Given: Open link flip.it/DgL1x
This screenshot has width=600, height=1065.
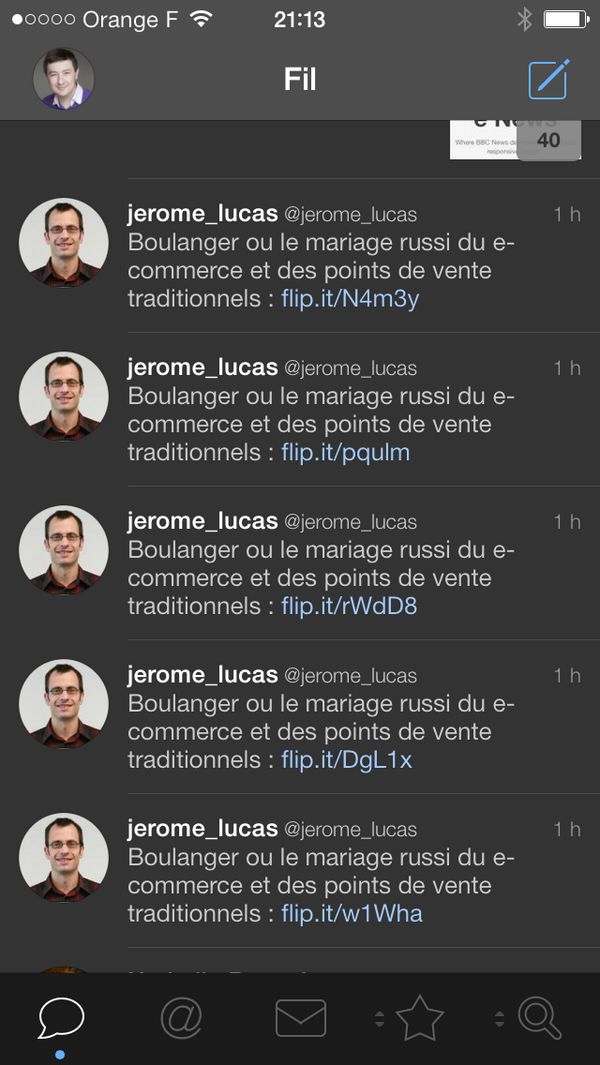Looking at the screenshot, I should tap(347, 759).
